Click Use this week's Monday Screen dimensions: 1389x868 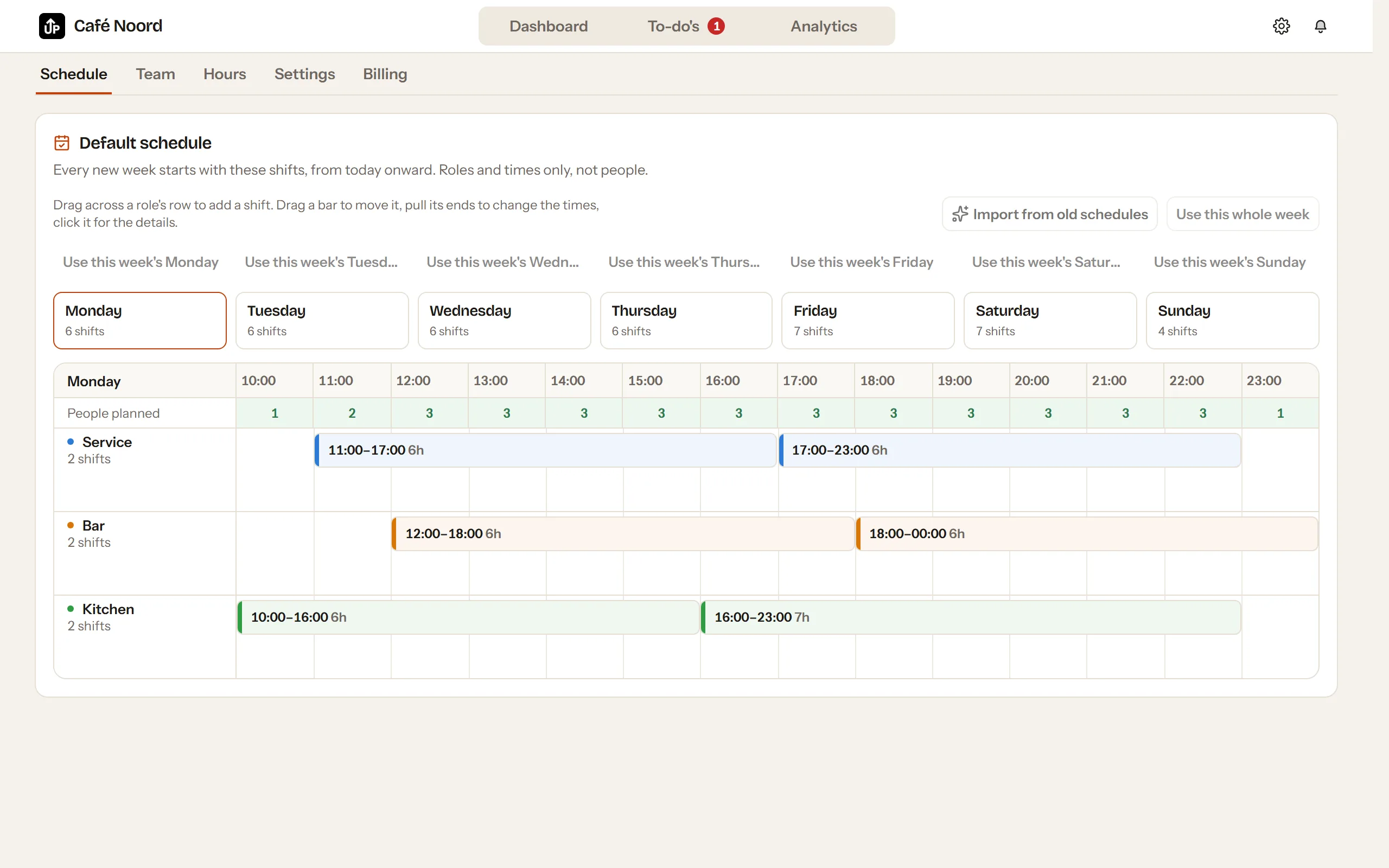[140, 262]
